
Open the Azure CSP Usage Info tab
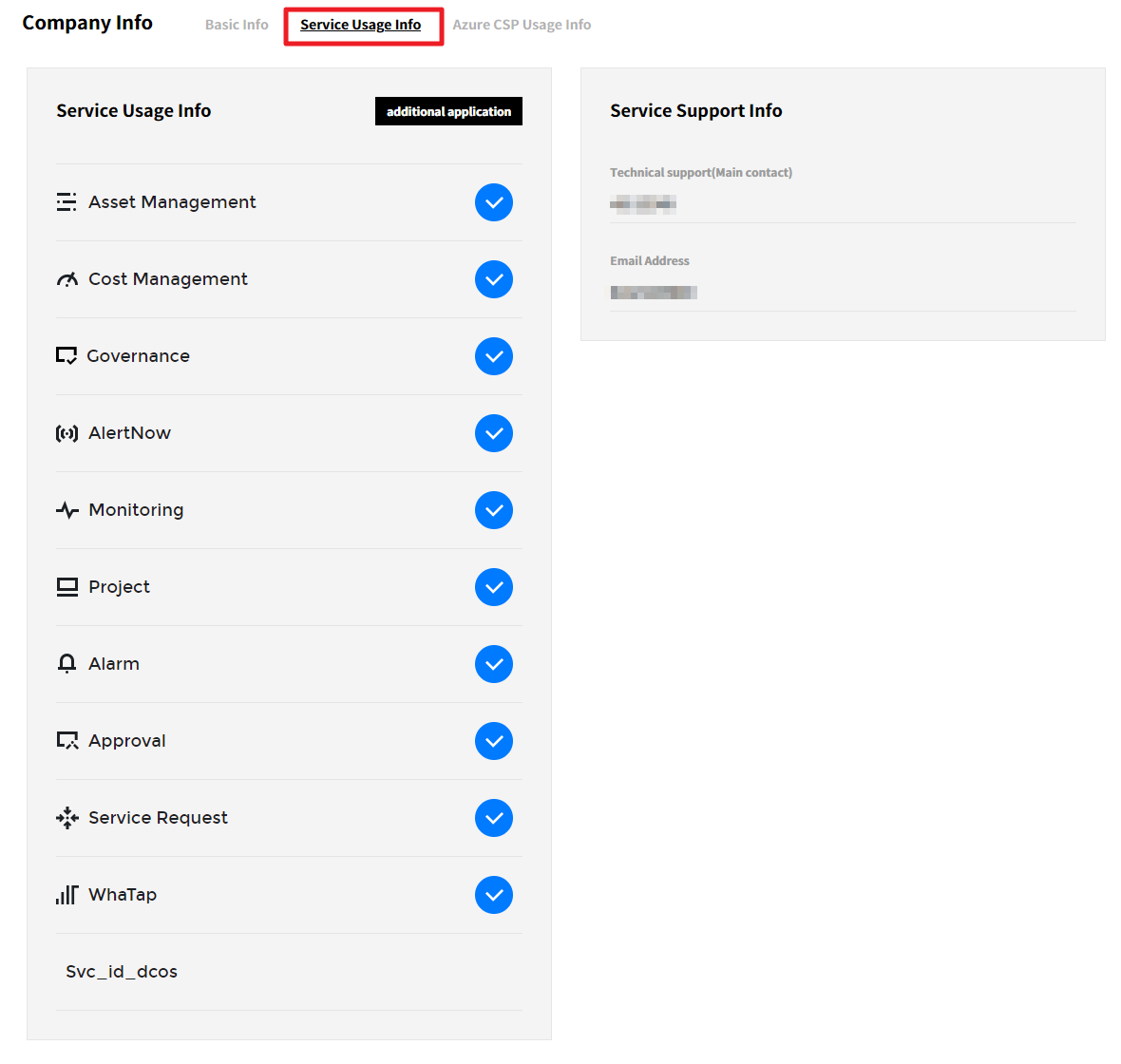(x=522, y=25)
